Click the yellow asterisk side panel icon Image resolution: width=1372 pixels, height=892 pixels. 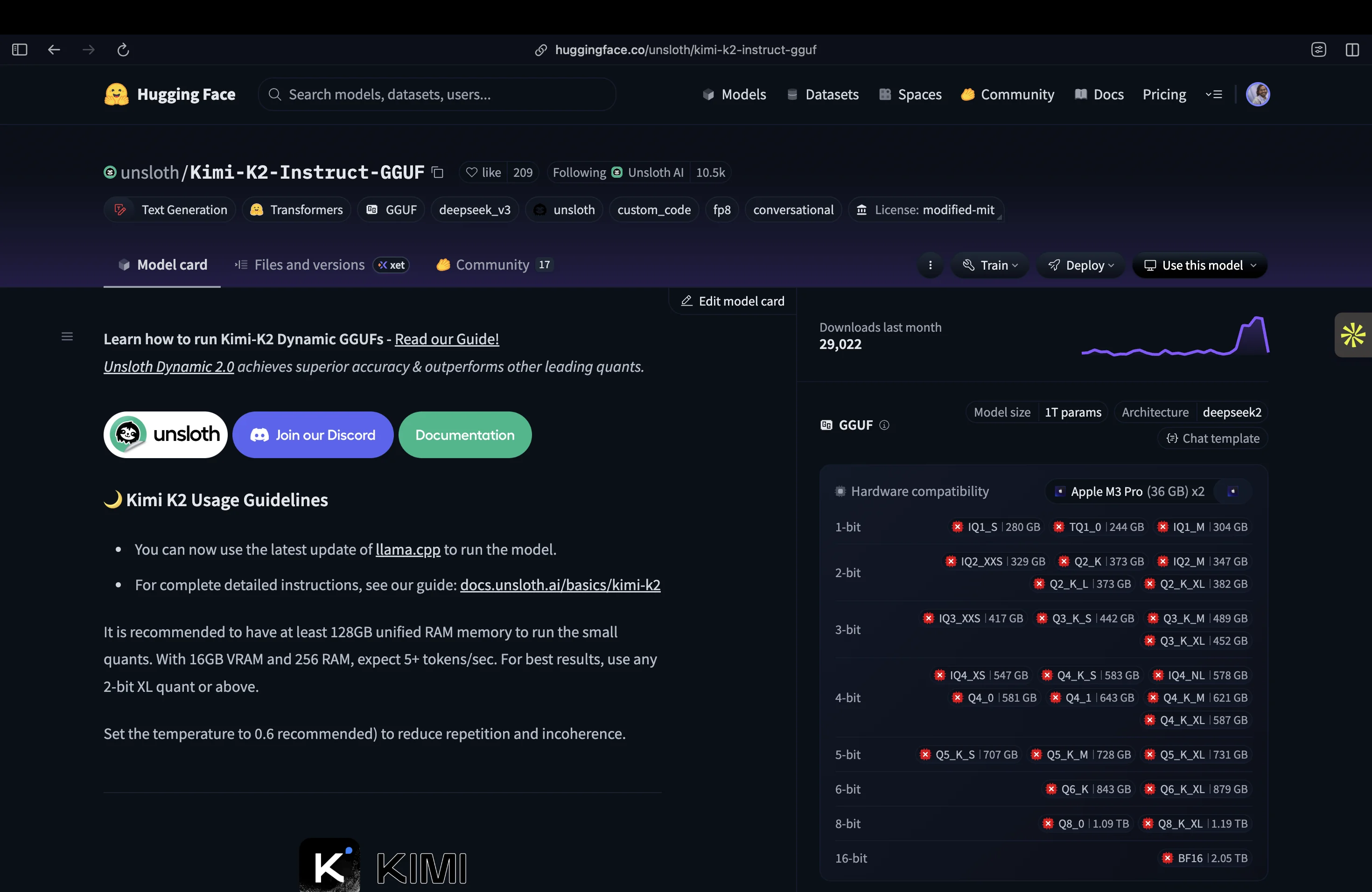pos(1352,335)
